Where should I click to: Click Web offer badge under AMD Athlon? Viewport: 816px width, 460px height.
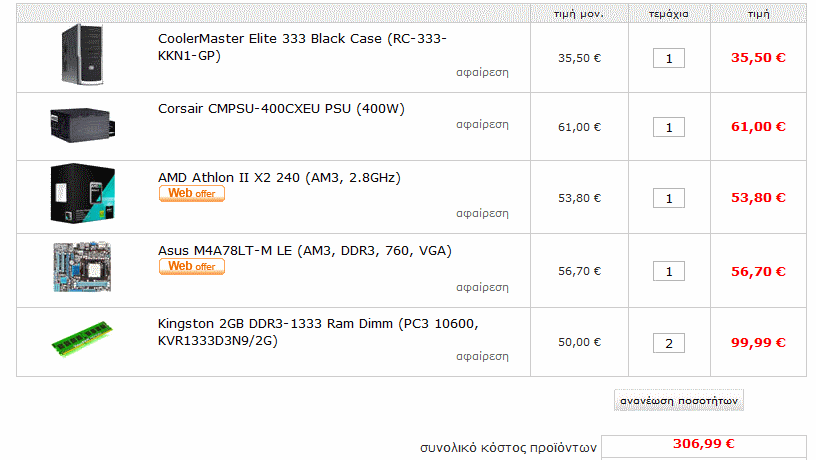coord(192,194)
